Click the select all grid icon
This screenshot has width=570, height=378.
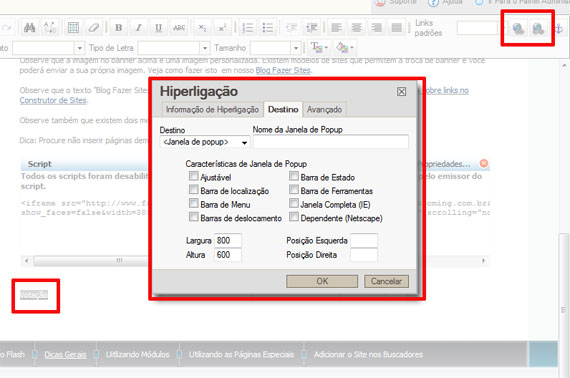point(73,28)
